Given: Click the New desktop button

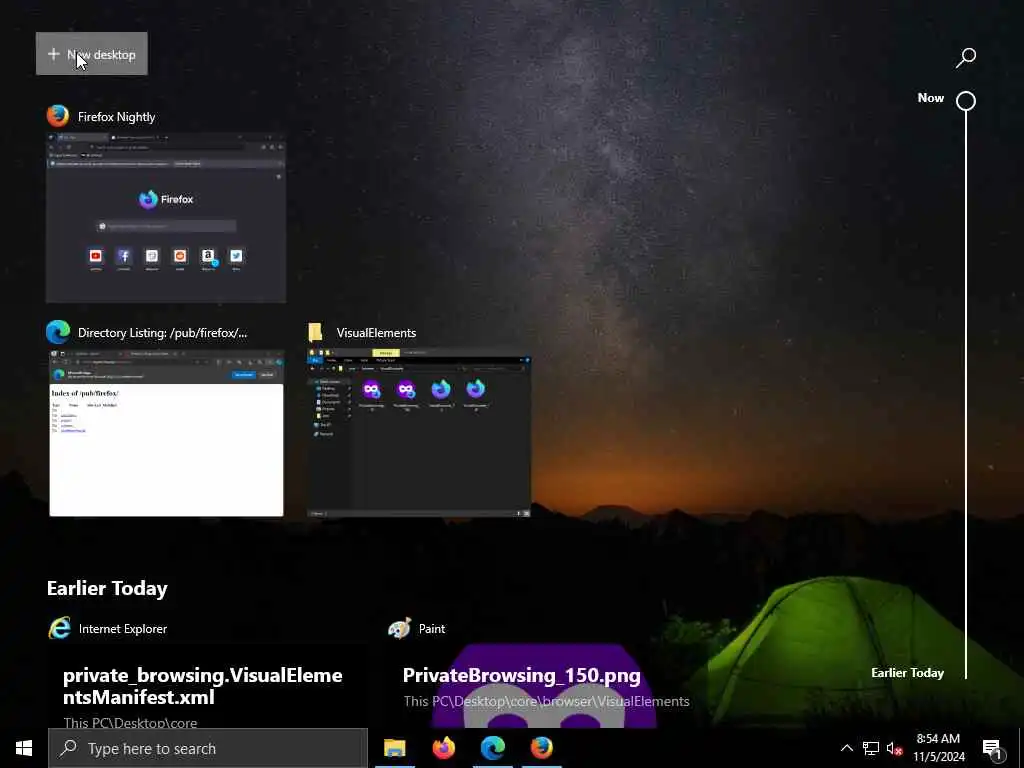Looking at the screenshot, I should 91,54.
